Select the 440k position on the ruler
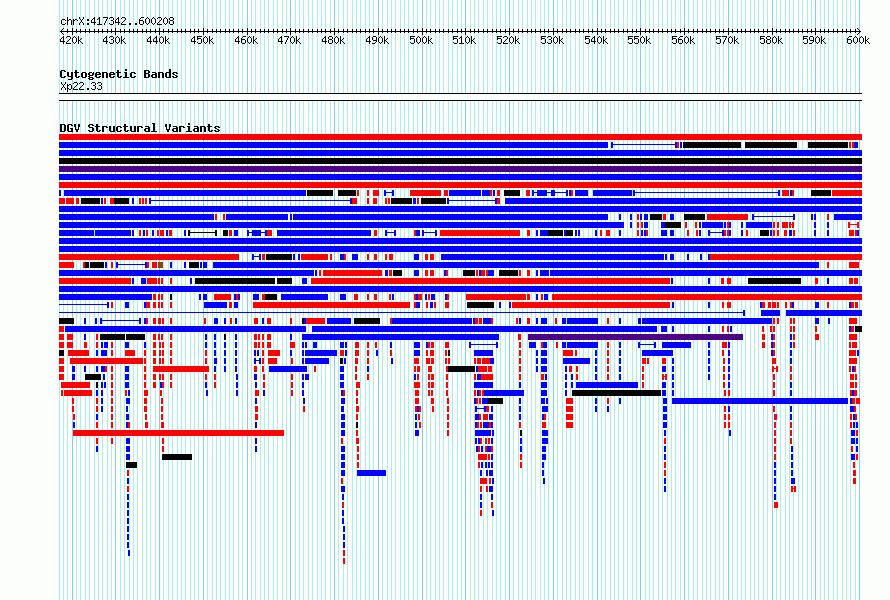Viewport: 890px width, 600px height. 158,40
